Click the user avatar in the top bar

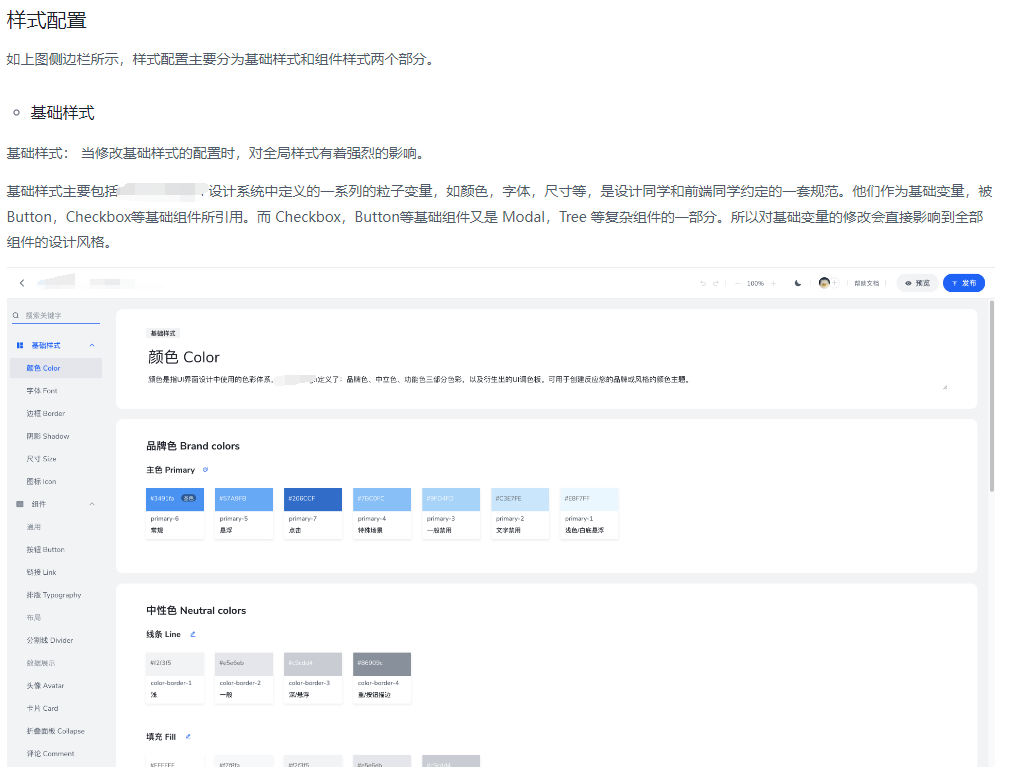[824, 283]
